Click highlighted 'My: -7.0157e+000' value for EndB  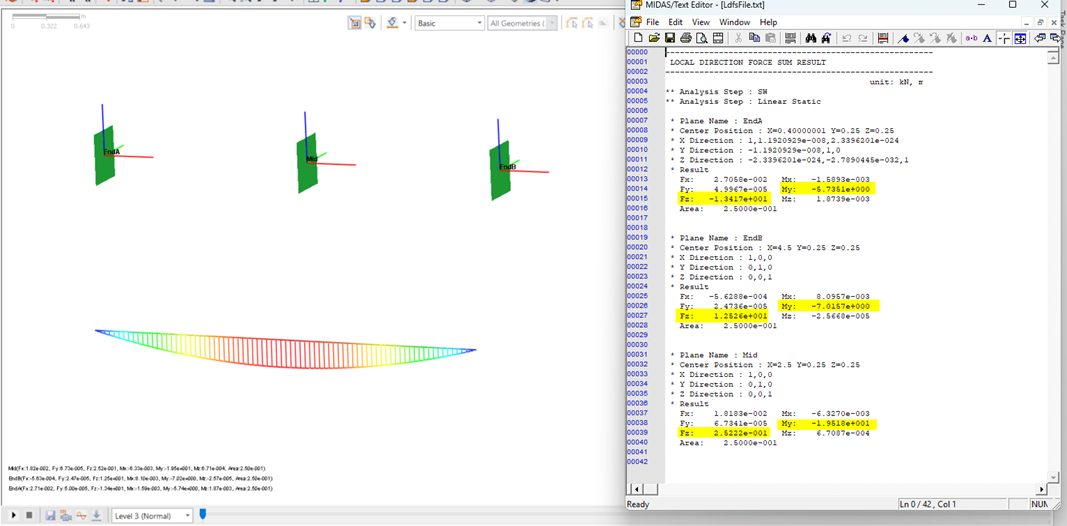point(827,306)
